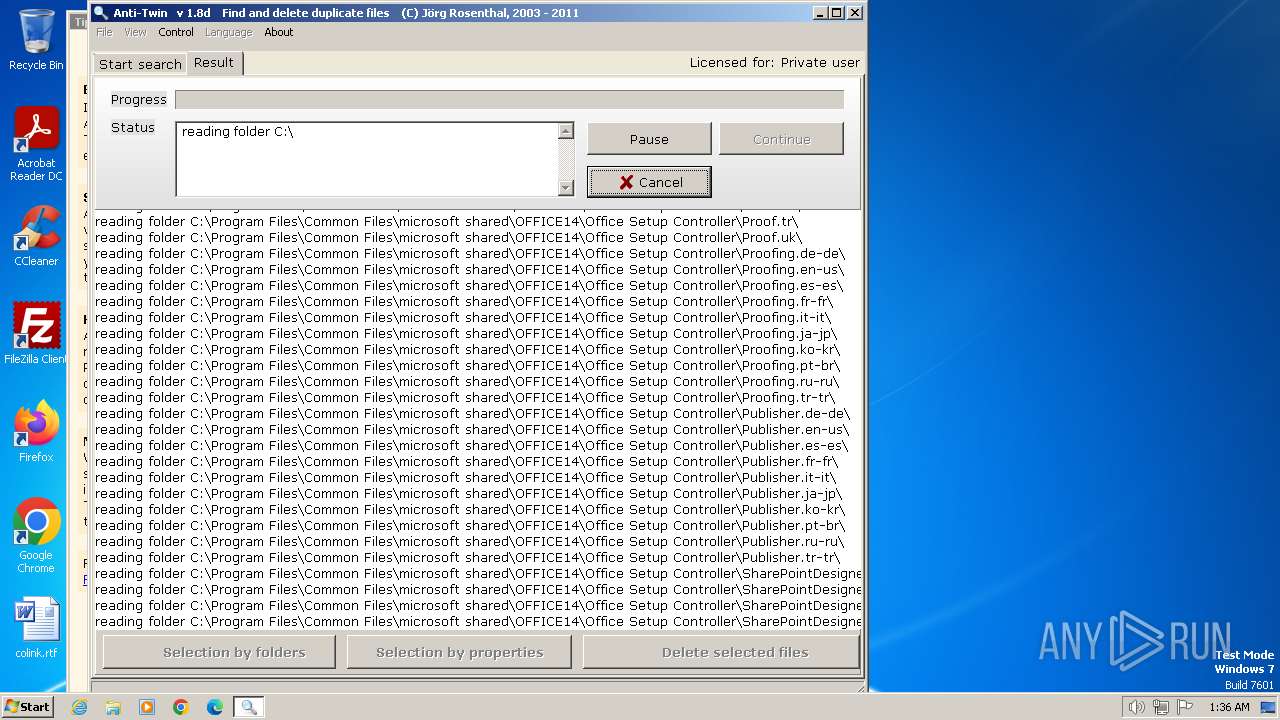Open FileZilla Client desktop icon
1280x720 pixels.
(36, 334)
